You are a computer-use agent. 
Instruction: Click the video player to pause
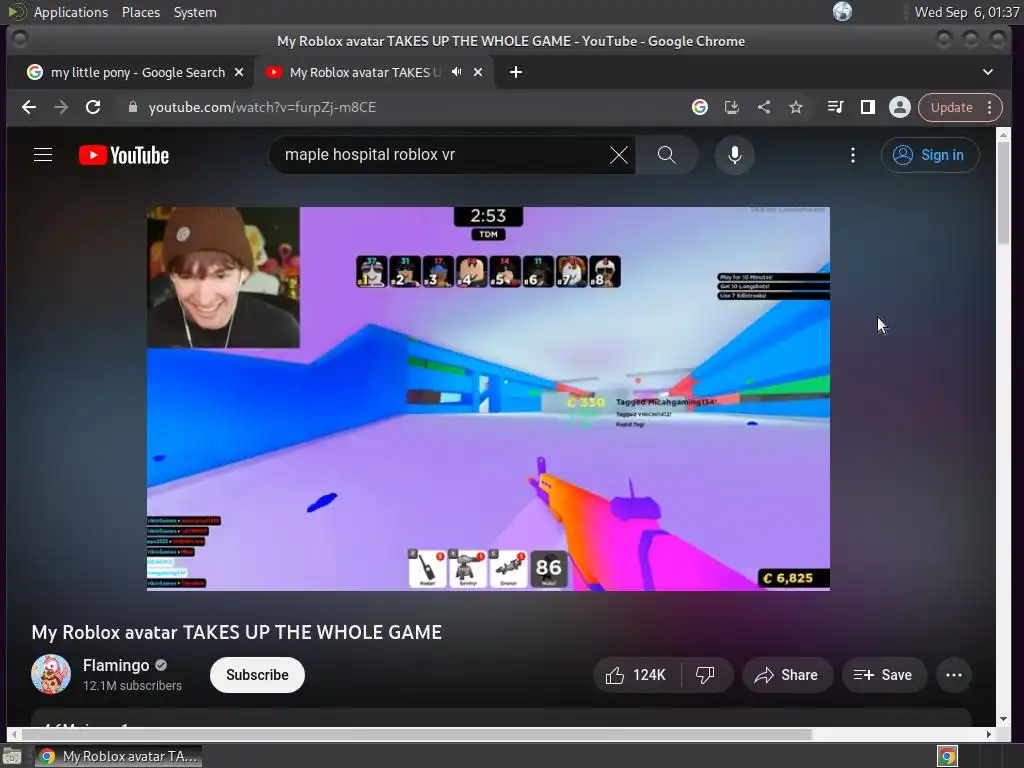pyautogui.click(x=488, y=398)
